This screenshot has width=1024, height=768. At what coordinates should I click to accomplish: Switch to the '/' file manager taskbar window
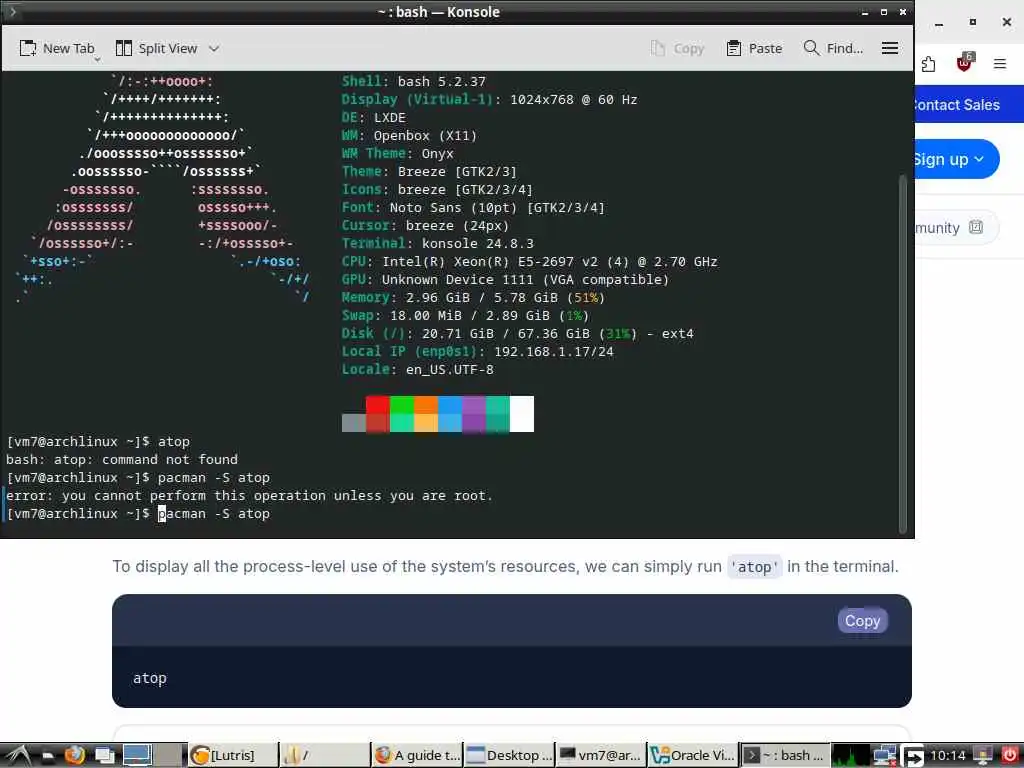click(x=324, y=756)
